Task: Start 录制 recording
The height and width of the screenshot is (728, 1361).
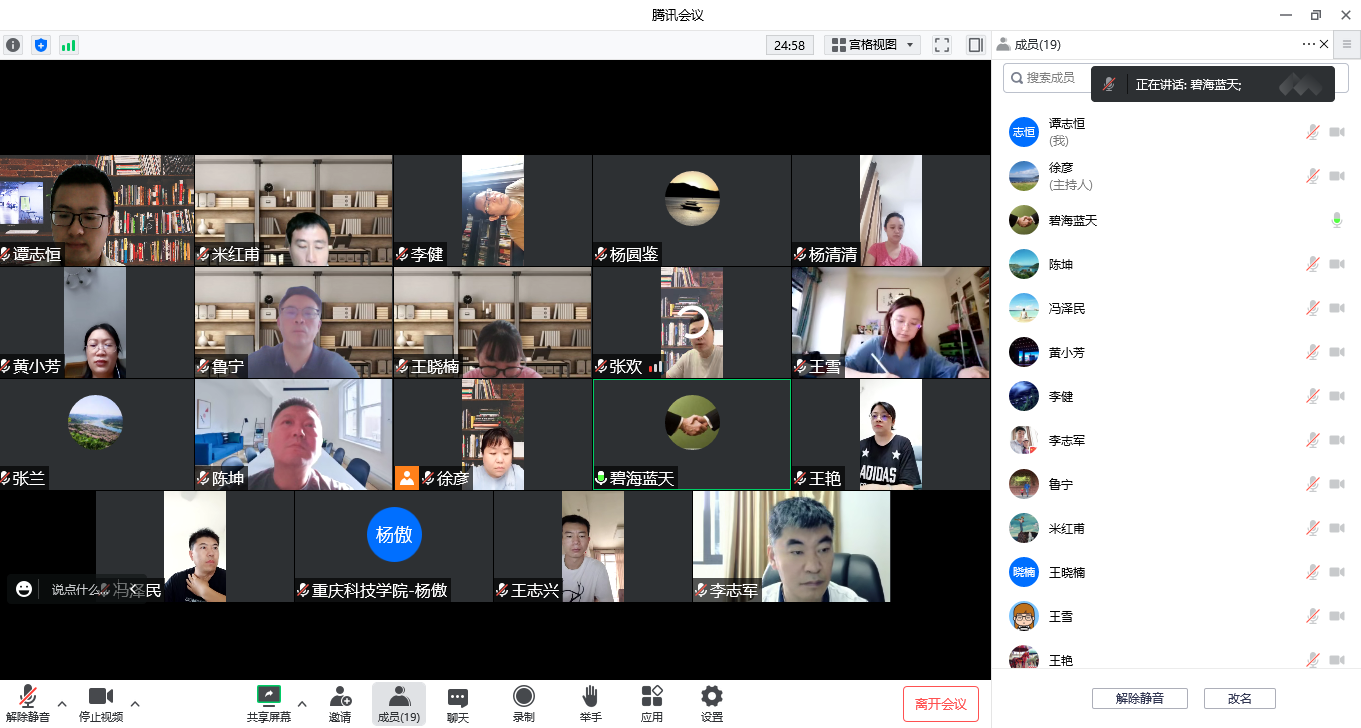Action: [524, 704]
